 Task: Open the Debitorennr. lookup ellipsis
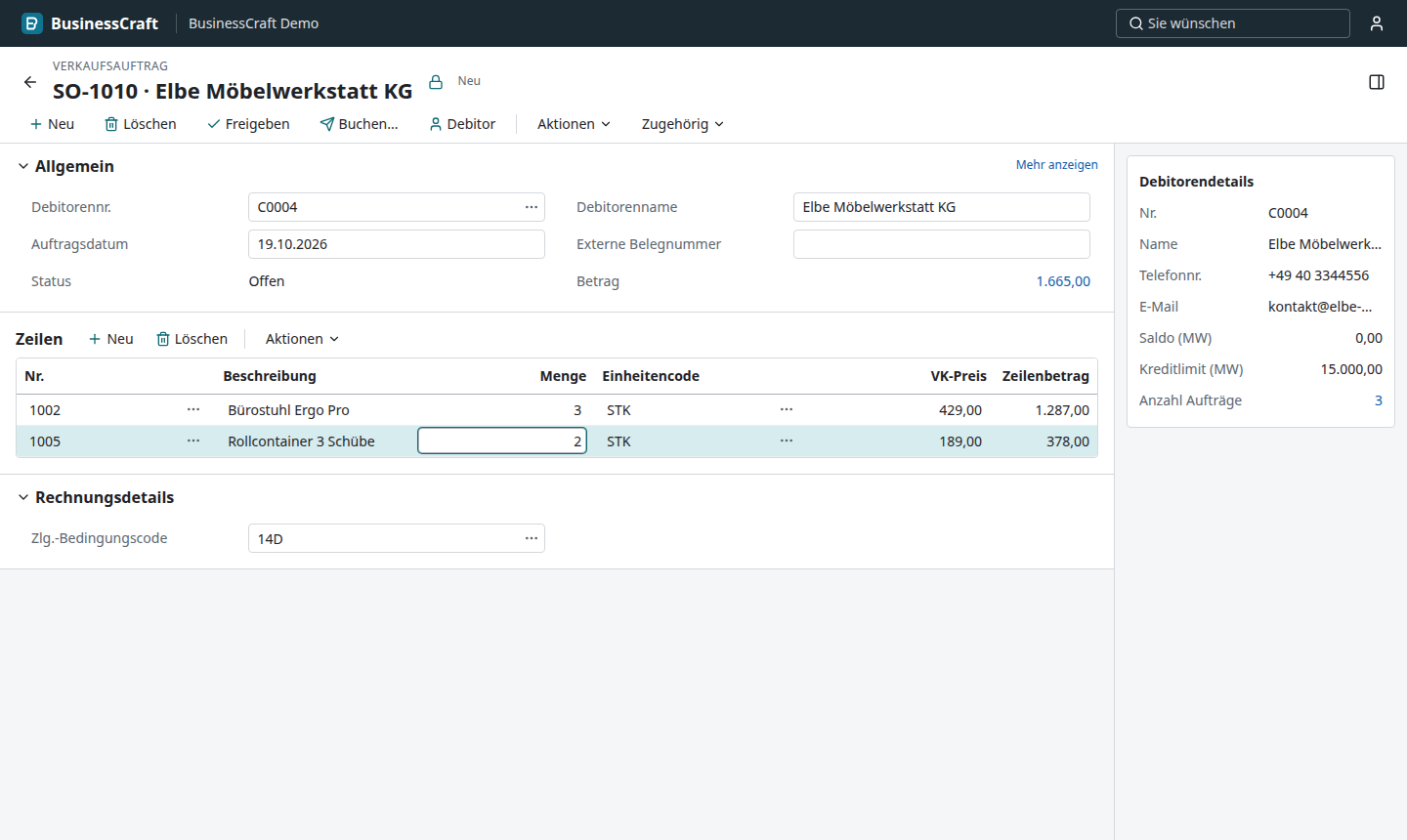532,207
